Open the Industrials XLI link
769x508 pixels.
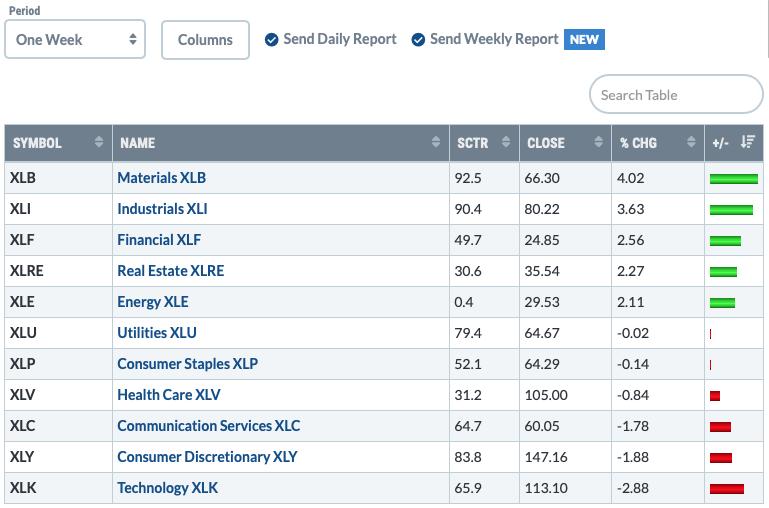click(162, 209)
